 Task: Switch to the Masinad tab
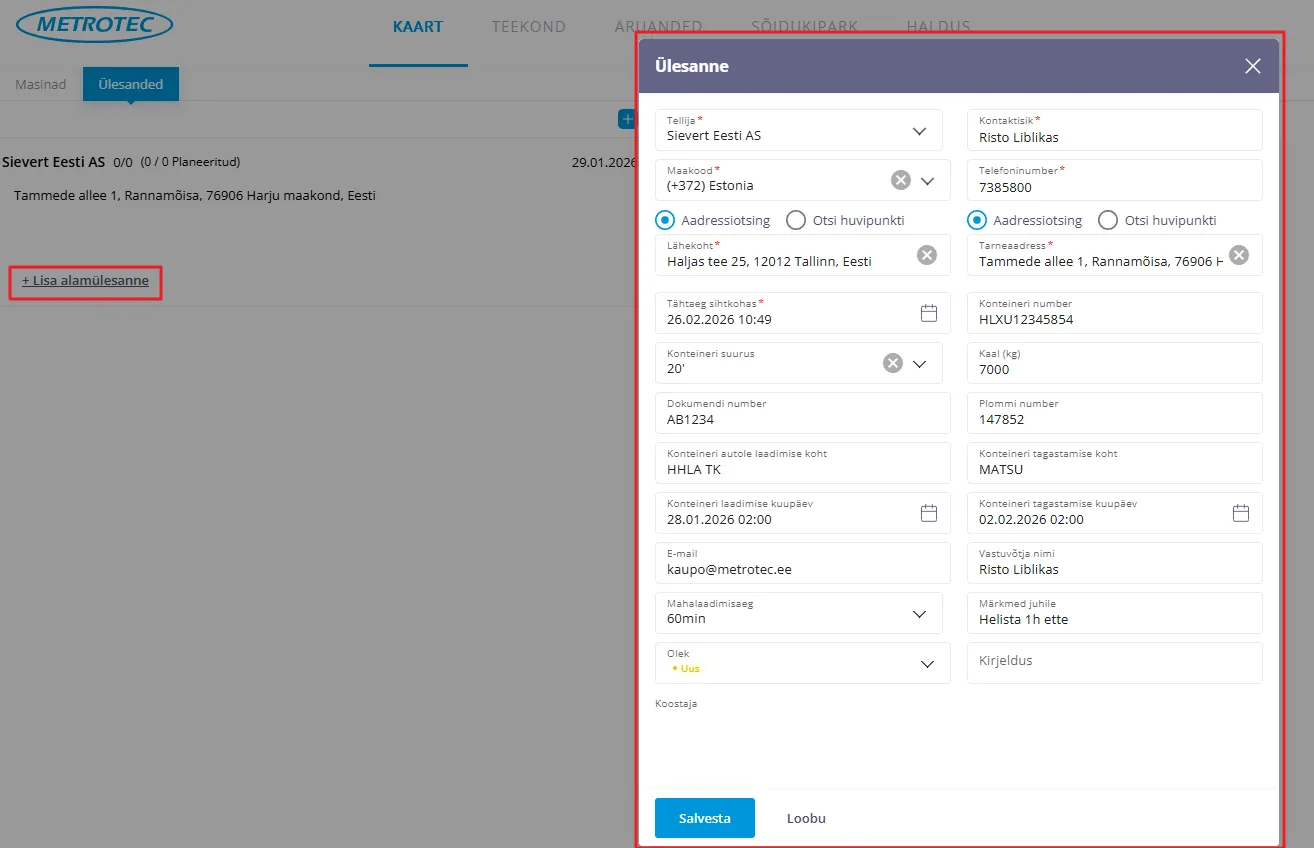[41, 85]
